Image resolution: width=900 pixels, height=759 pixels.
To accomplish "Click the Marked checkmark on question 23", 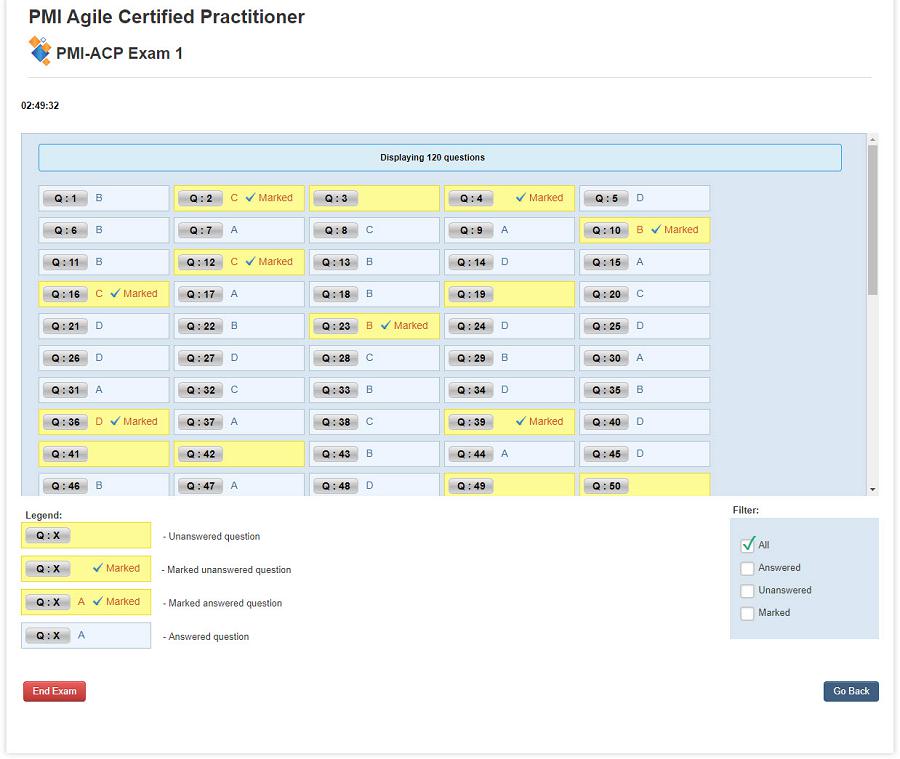I will (x=386, y=326).
